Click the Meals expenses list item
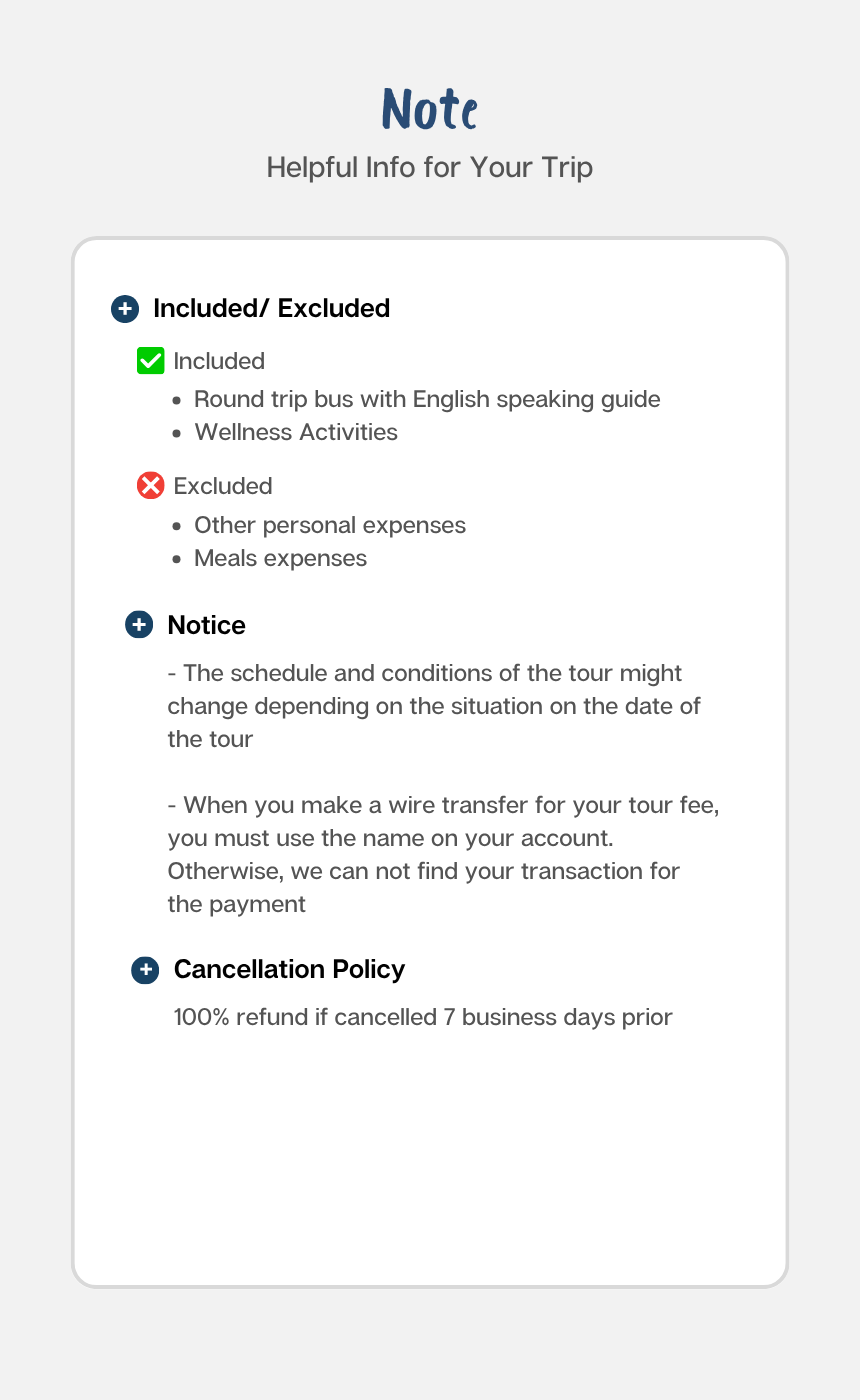Viewport: 860px width, 1400px height. tap(281, 558)
